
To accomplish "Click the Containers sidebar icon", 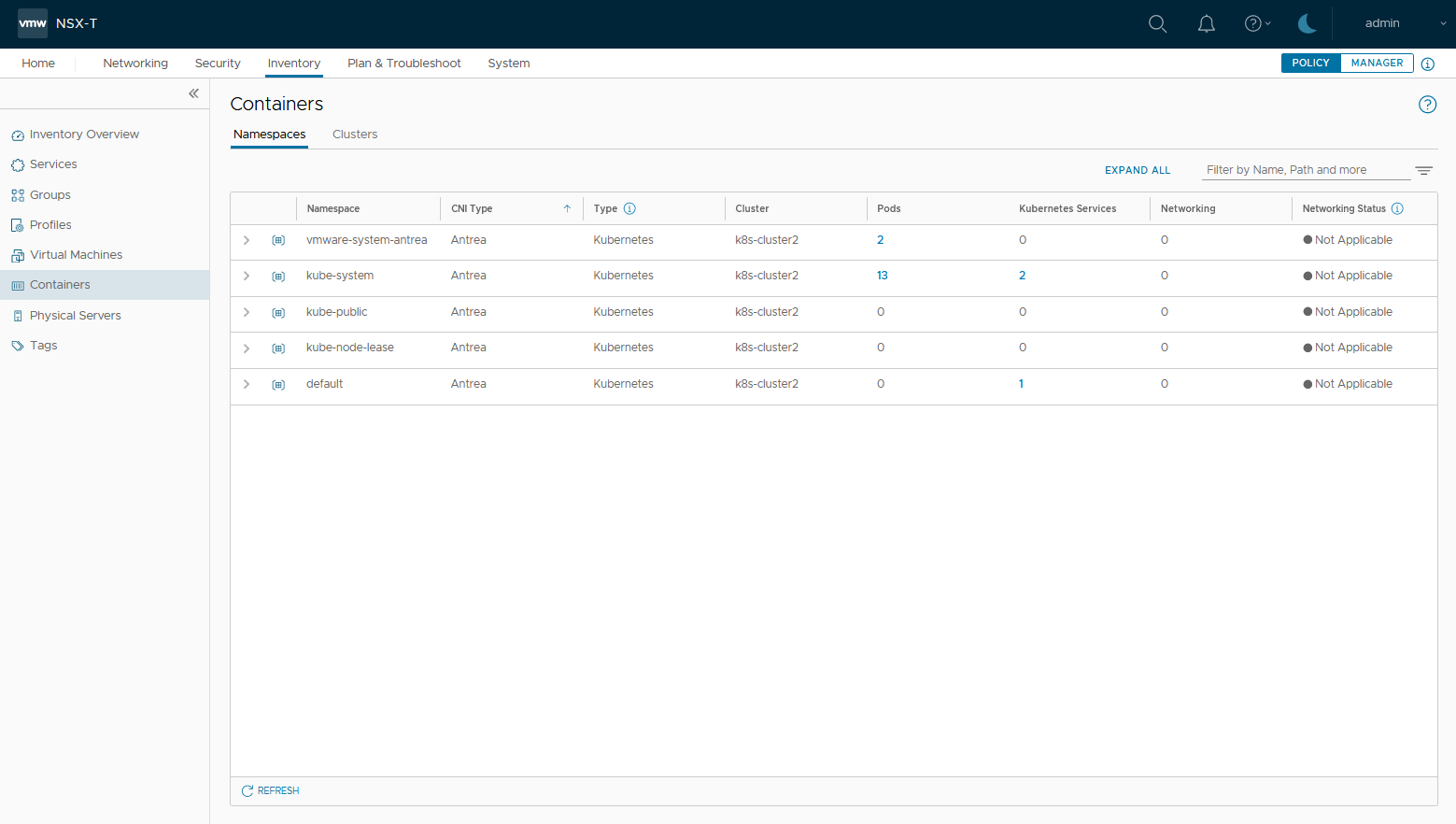I will point(18,286).
